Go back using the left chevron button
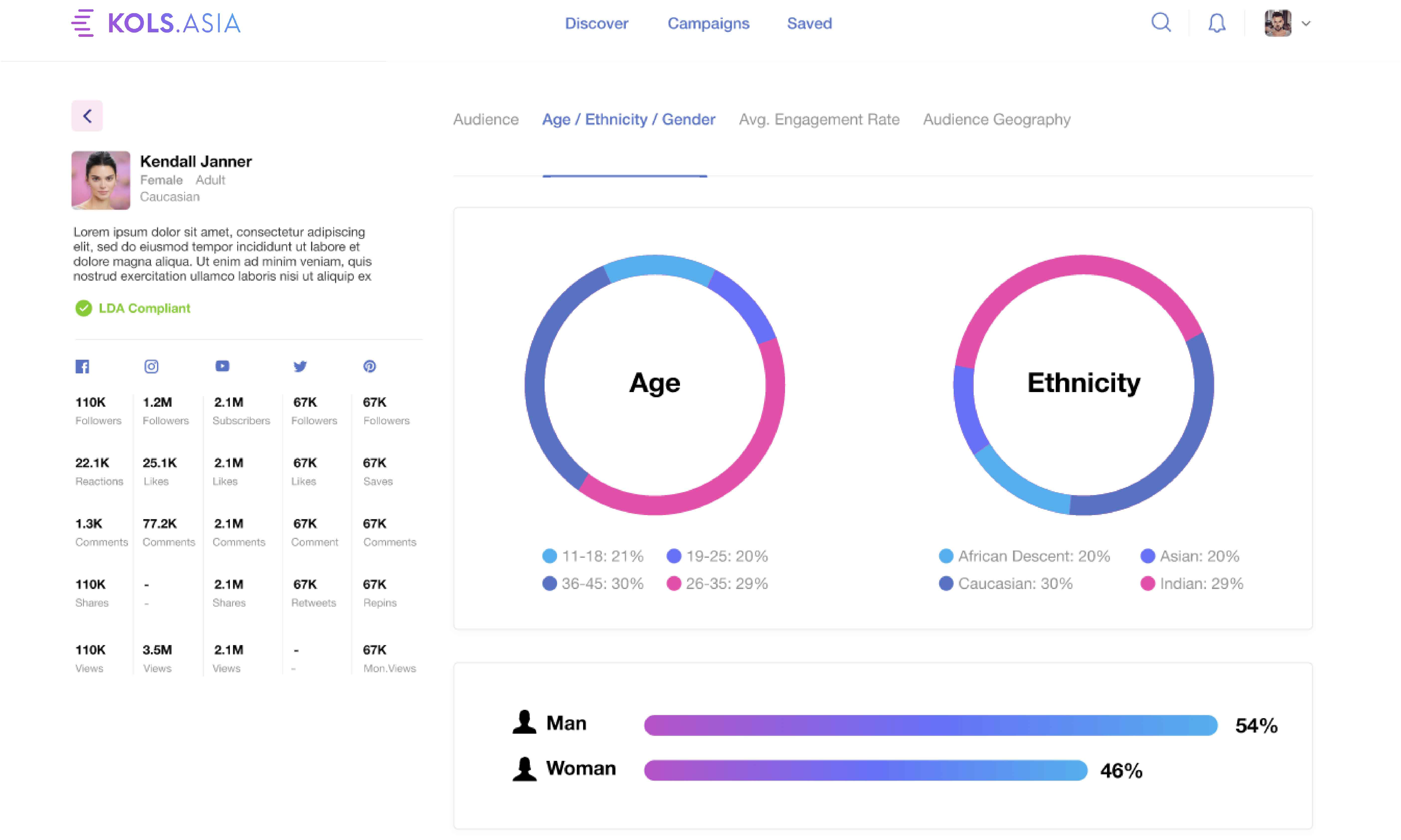 click(87, 116)
